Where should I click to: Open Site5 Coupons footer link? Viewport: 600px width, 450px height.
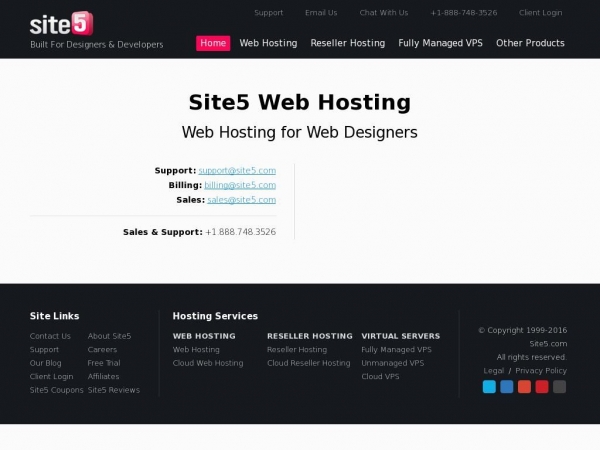click(x=57, y=390)
